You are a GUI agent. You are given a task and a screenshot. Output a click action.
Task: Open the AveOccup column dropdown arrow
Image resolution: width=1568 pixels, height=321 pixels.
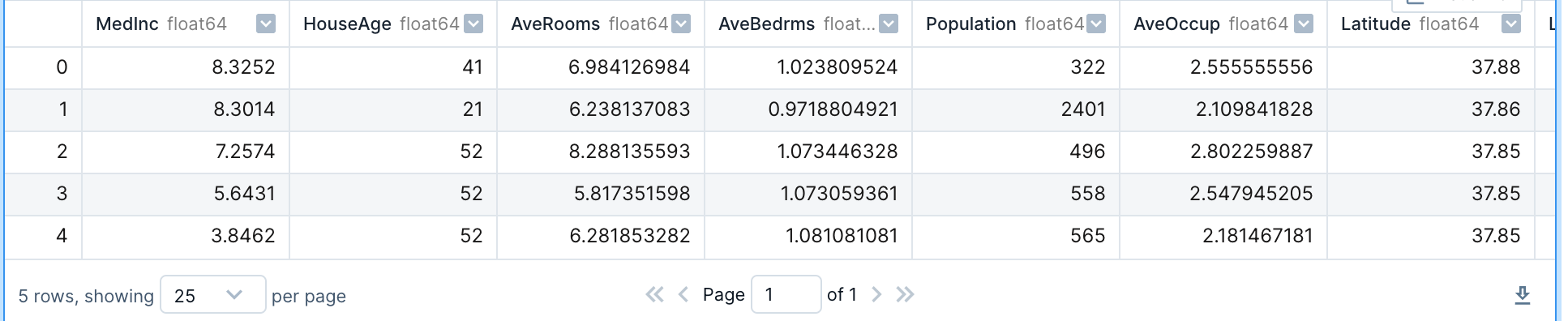[1304, 24]
